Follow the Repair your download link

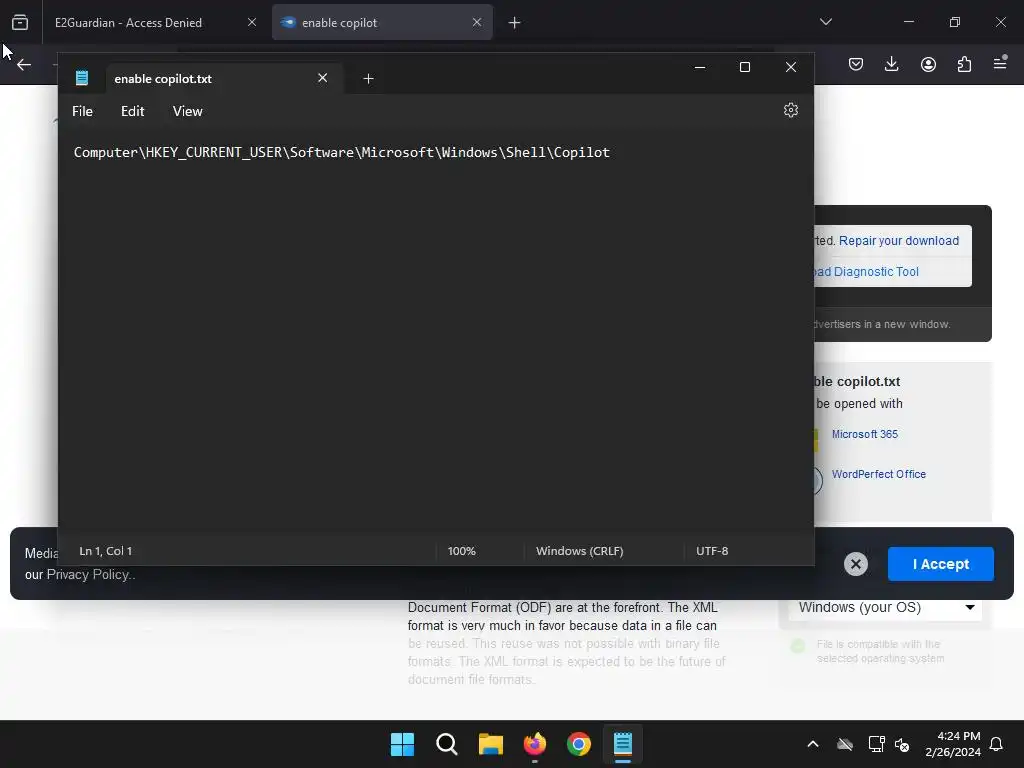point(899,240)
